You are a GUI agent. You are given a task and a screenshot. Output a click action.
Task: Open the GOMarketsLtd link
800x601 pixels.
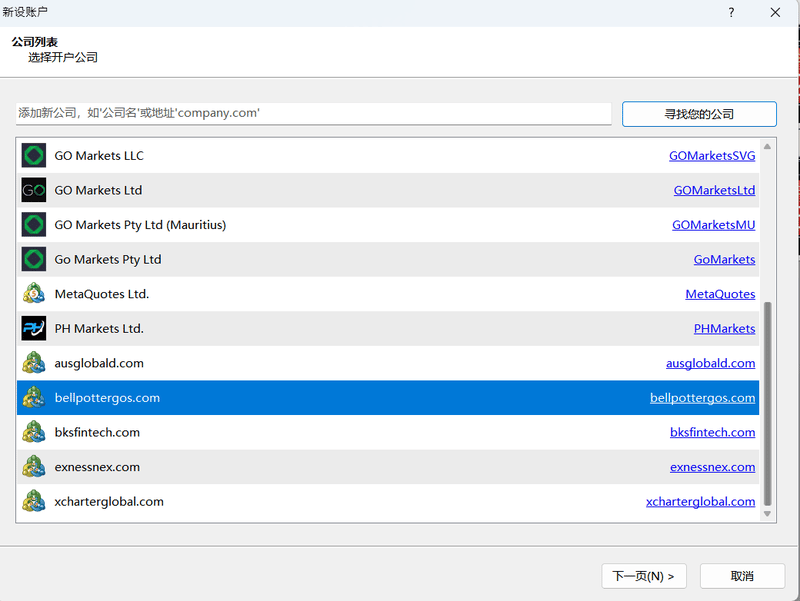pos(714,190)
